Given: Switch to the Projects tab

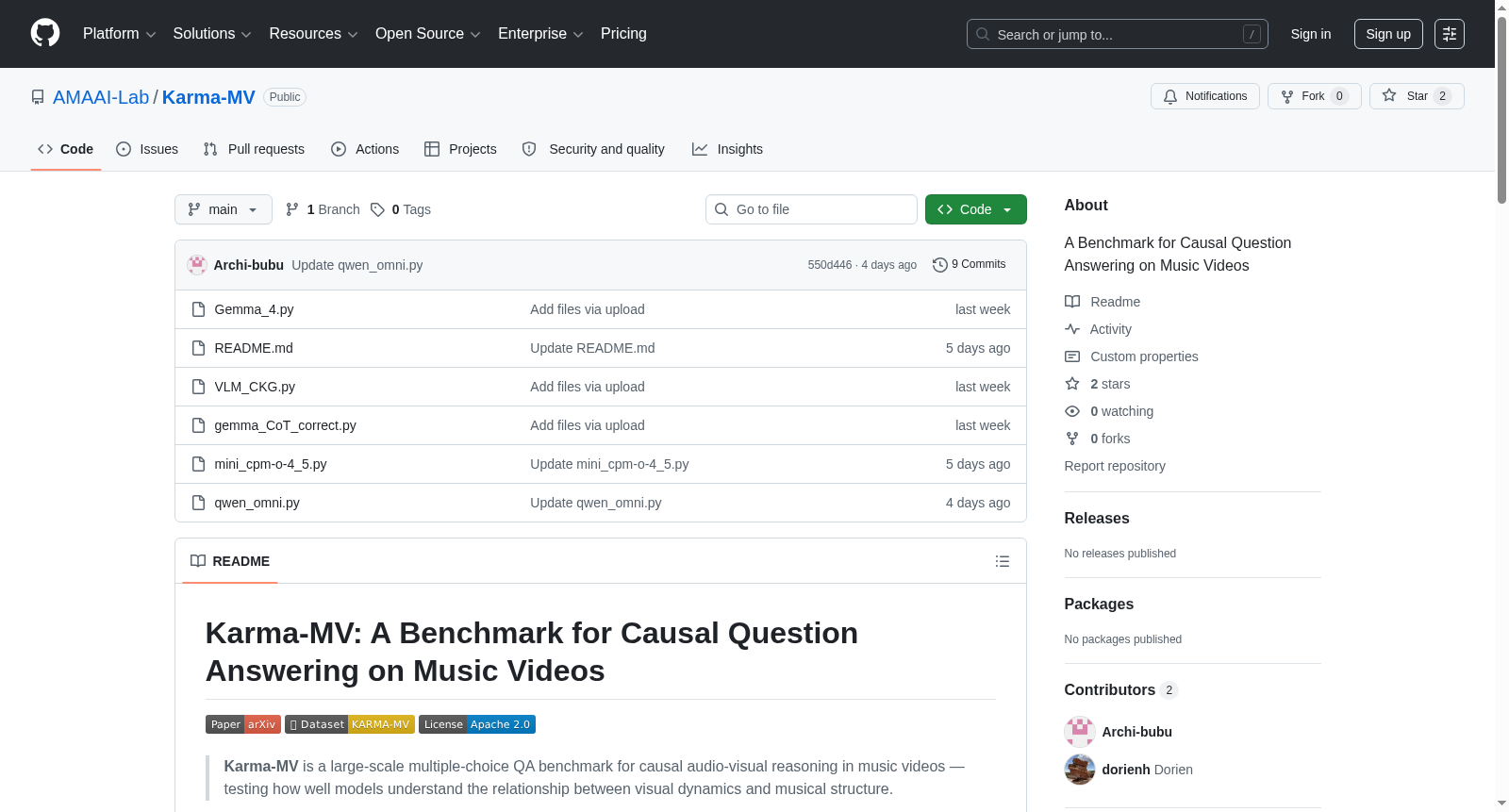Looking at the screenshot, I should [x=460, y=149].
